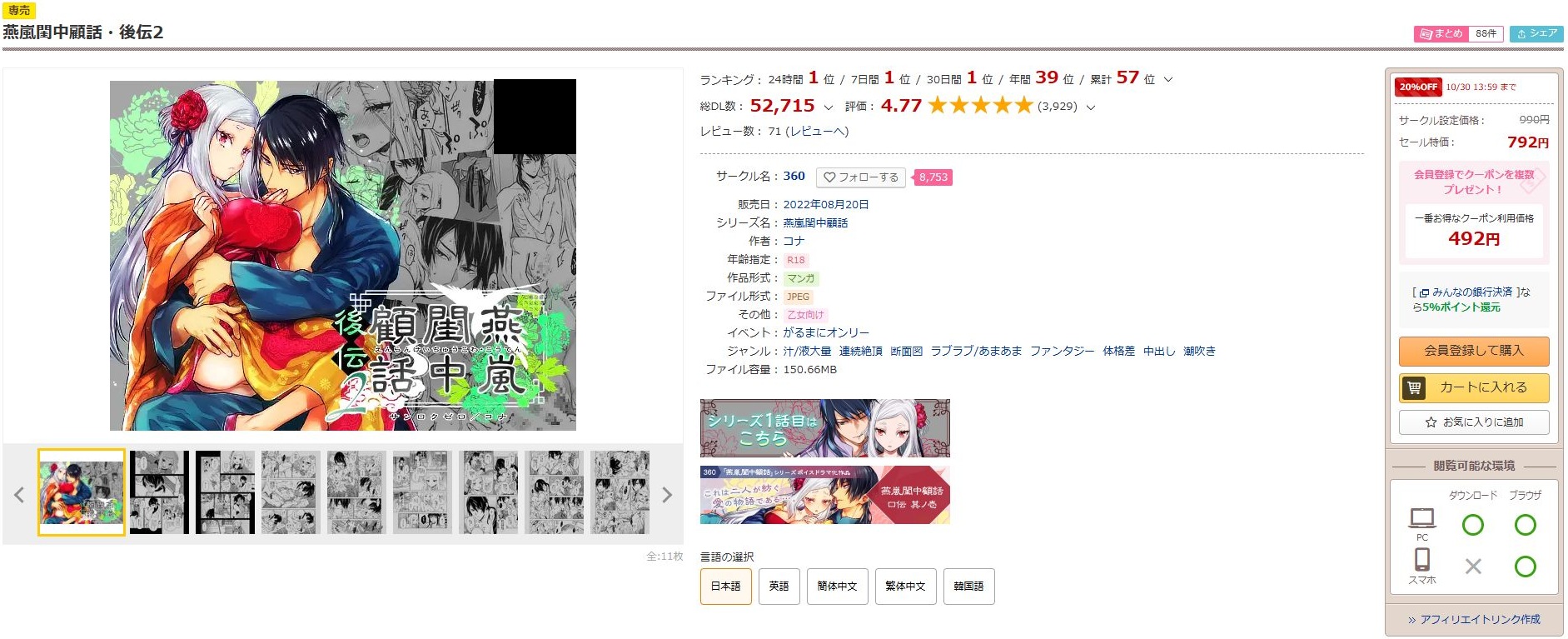Open the レビューへ review link
Screen dimensions: 1568x639
tap(819, 132)
